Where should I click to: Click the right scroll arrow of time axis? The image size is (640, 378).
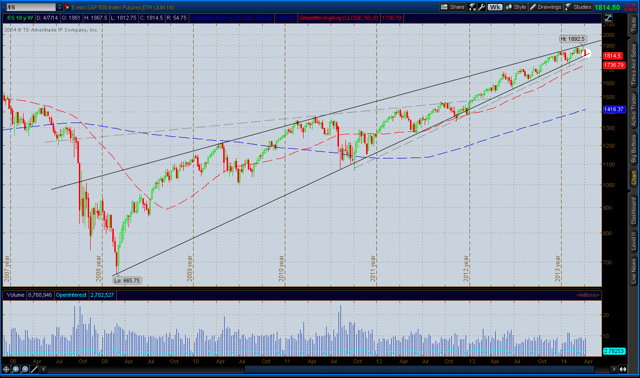[613, 369]
